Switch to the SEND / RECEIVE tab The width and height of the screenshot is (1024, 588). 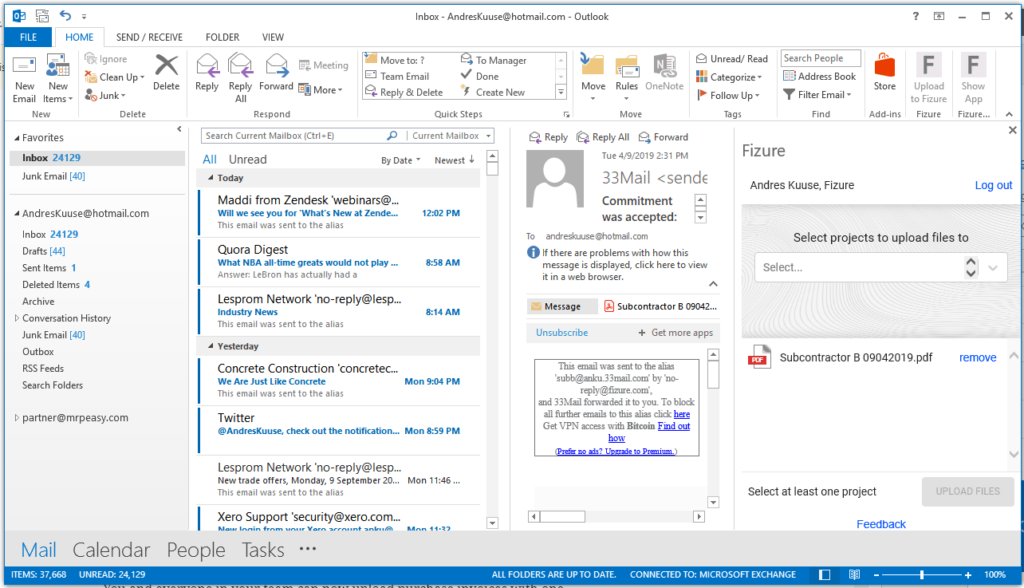149,37
